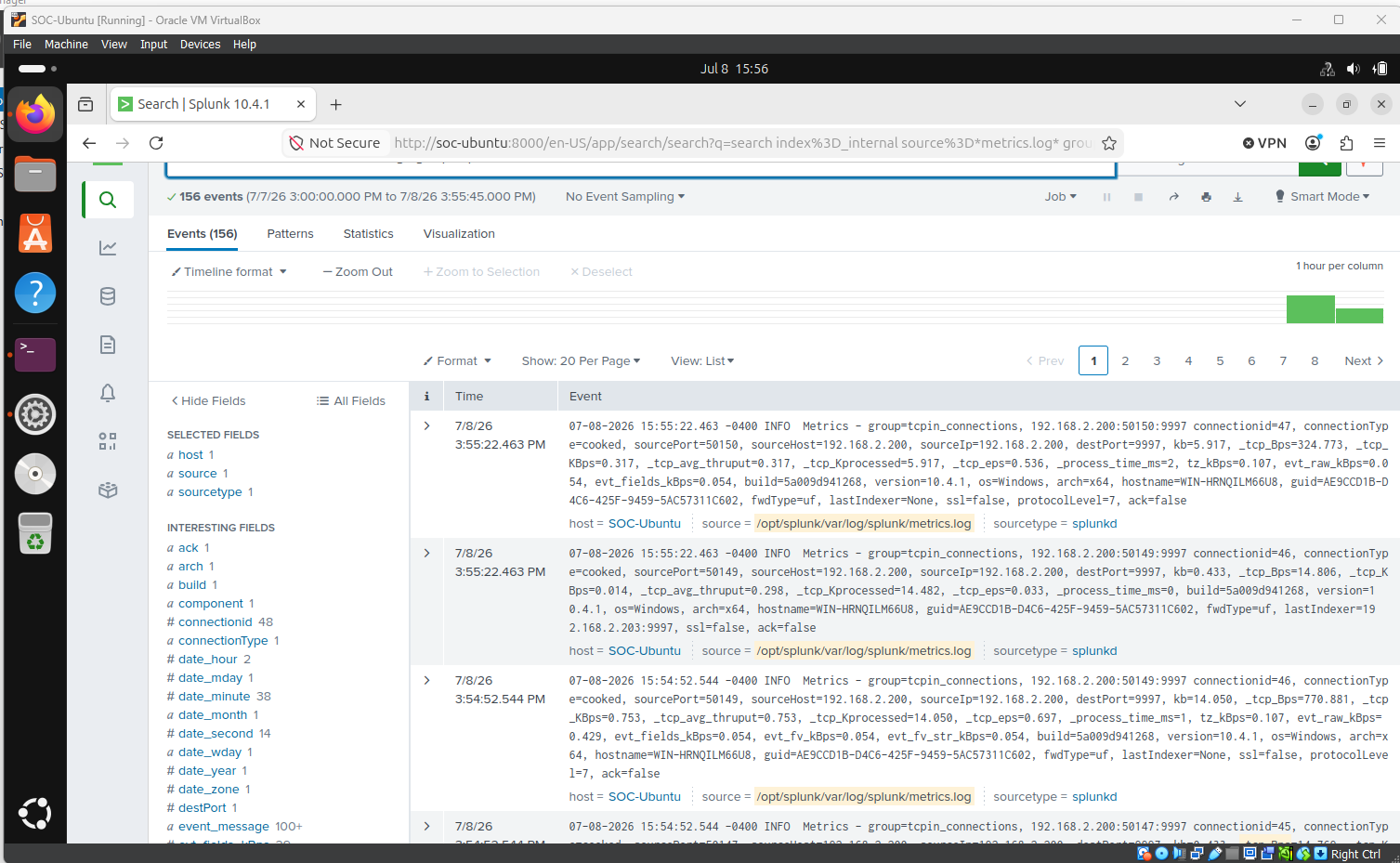Click the sourcetype field under Selected Fields
Viewport: 1400px width, 863px height.
coord(210,492)
